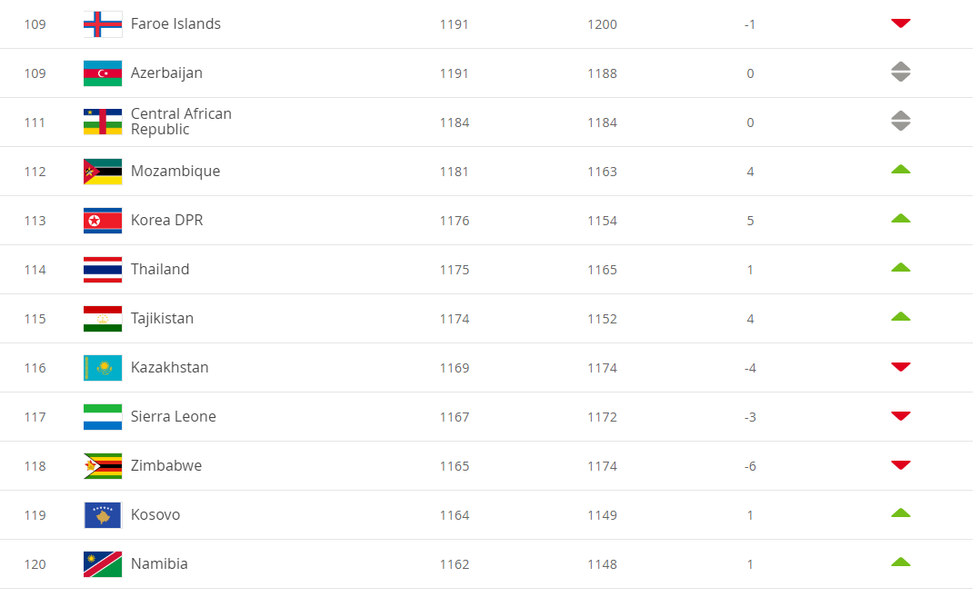This screenshot has width=980, height=595.
Task: Open the Thailand team link
Action: click(x=160, y=269)
